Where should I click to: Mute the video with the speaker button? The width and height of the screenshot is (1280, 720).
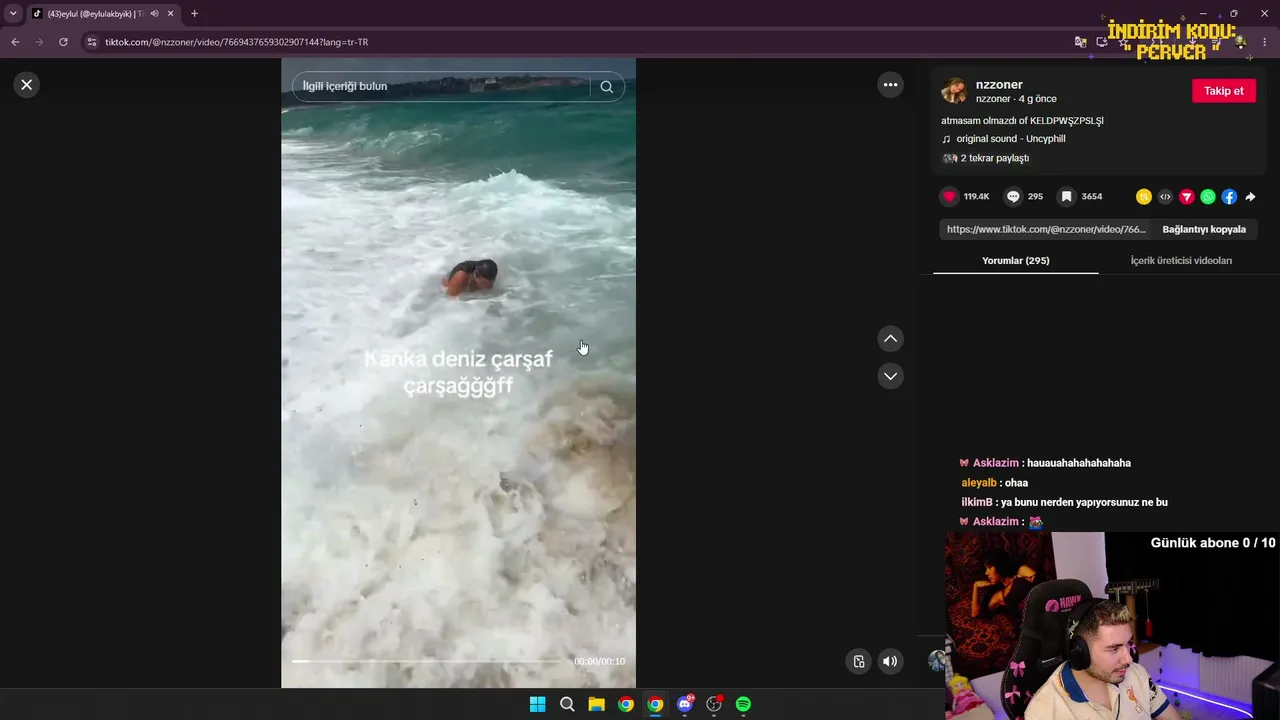890,661
